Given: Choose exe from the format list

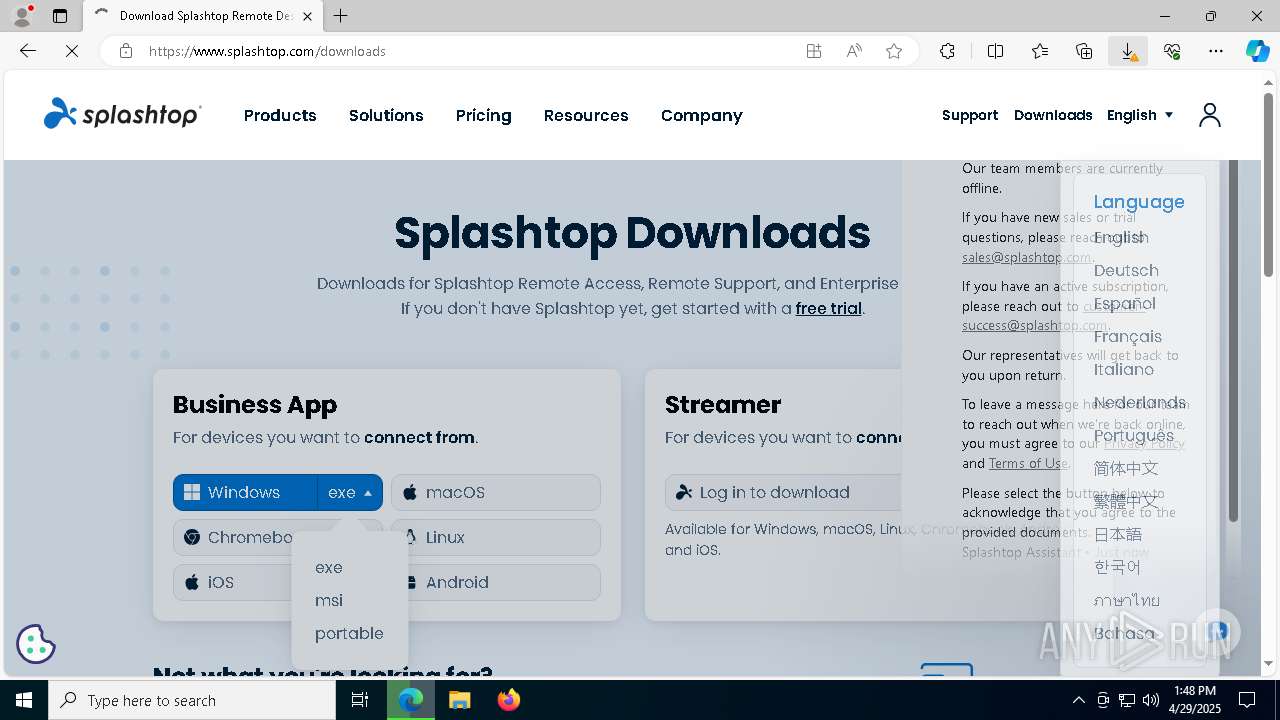Looking at the screenshot, I should point(329,567).
